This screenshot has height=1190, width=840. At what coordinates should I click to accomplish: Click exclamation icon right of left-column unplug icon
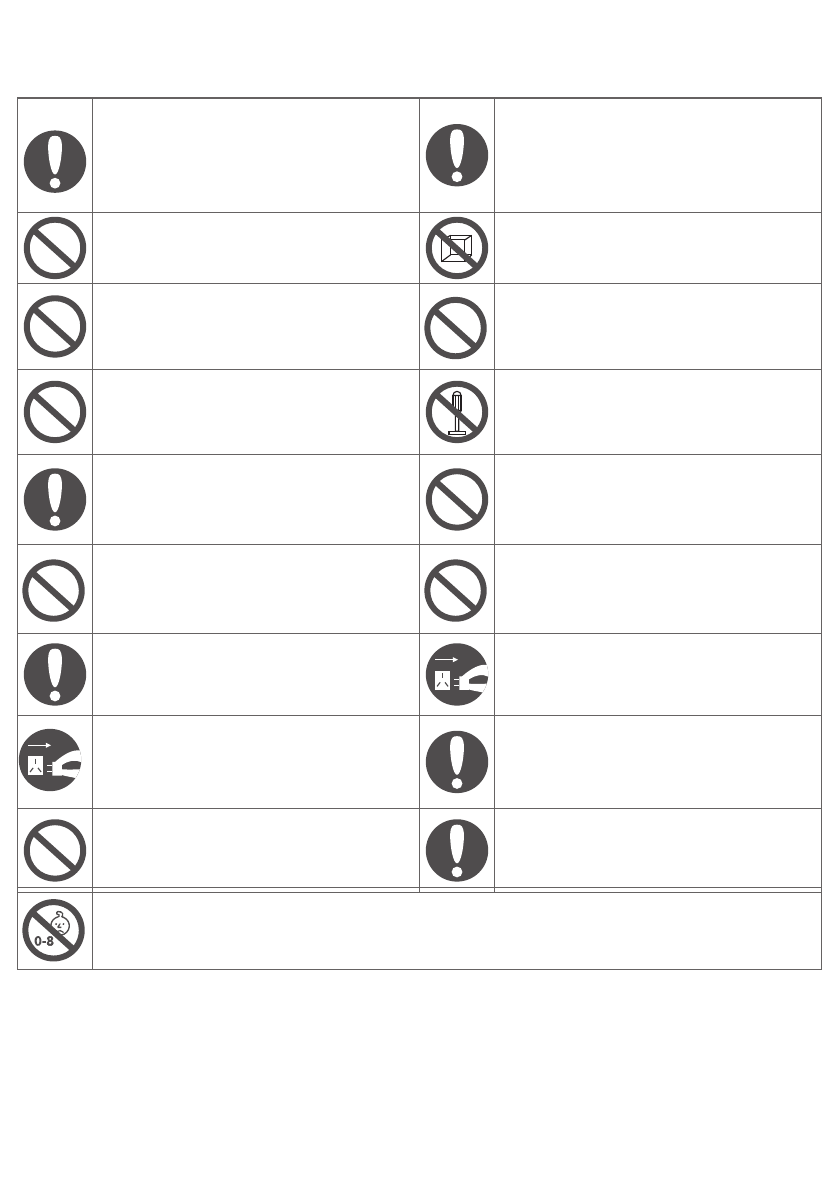tap(457, 762)
